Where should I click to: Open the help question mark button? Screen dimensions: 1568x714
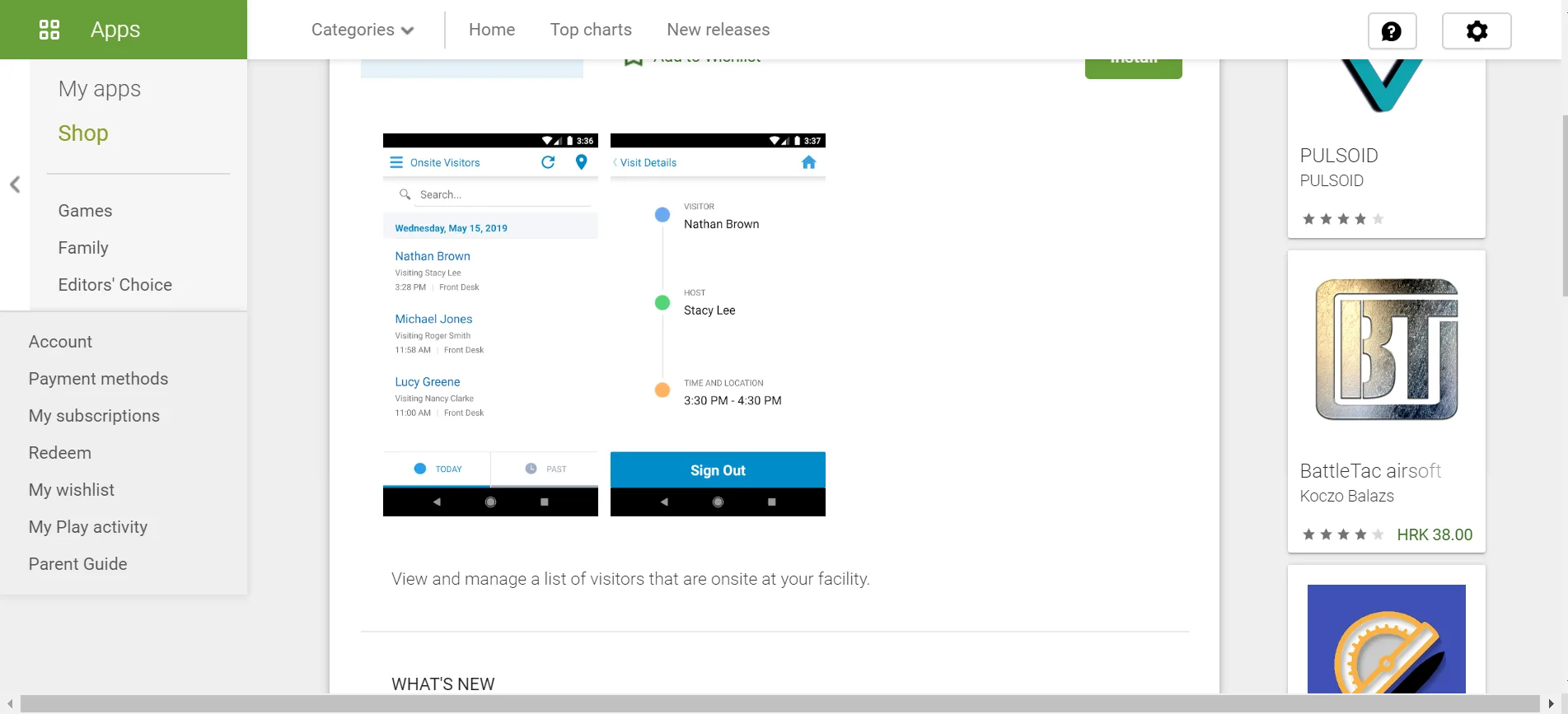coord(1392,31)
